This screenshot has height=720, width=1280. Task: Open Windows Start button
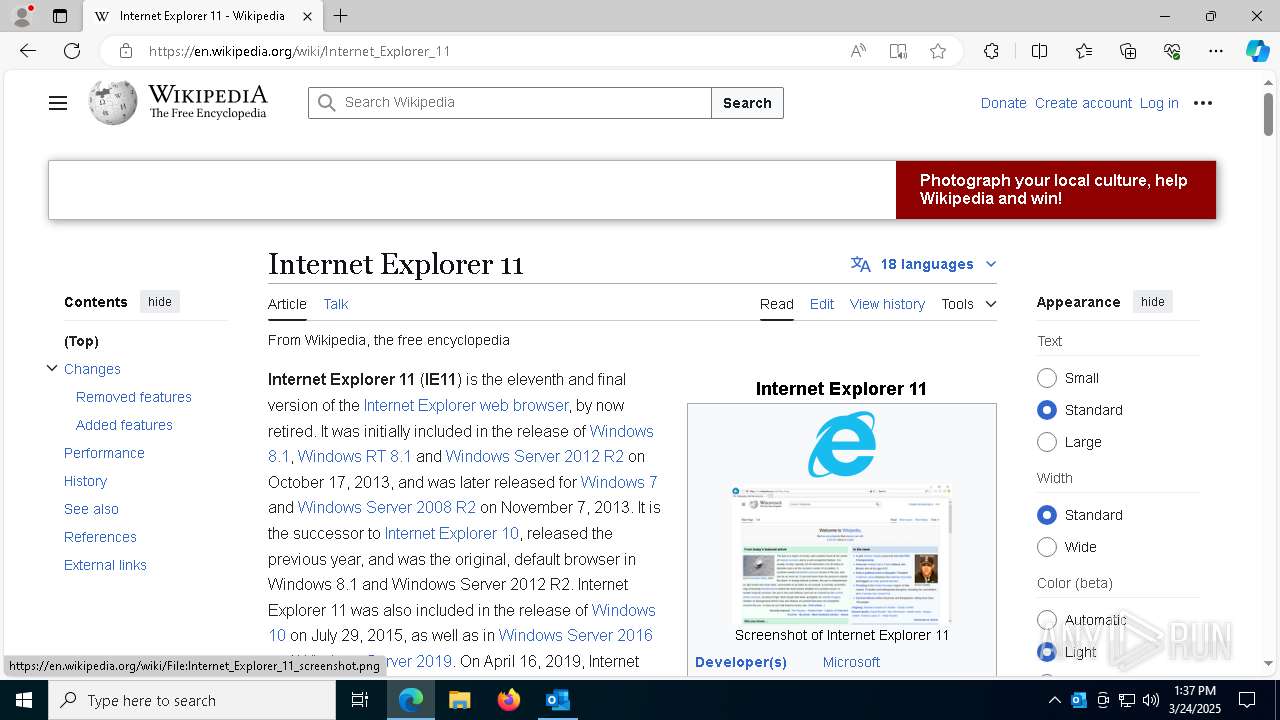24,700
